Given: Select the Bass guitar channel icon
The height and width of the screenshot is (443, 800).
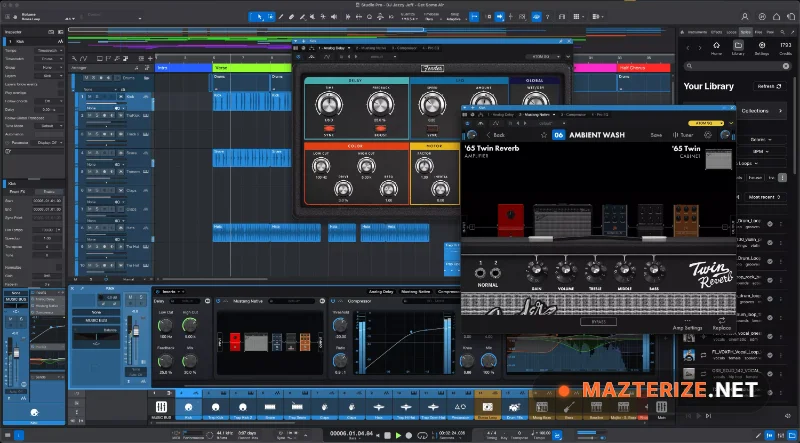Looking at the screenshot, I should click(x=569, y=407).
